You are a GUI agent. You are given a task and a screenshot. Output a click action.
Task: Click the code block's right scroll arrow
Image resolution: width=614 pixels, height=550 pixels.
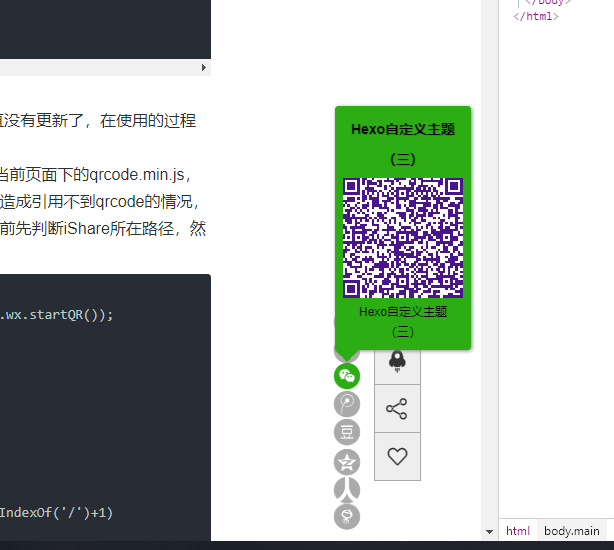click(x=204, y=67)
